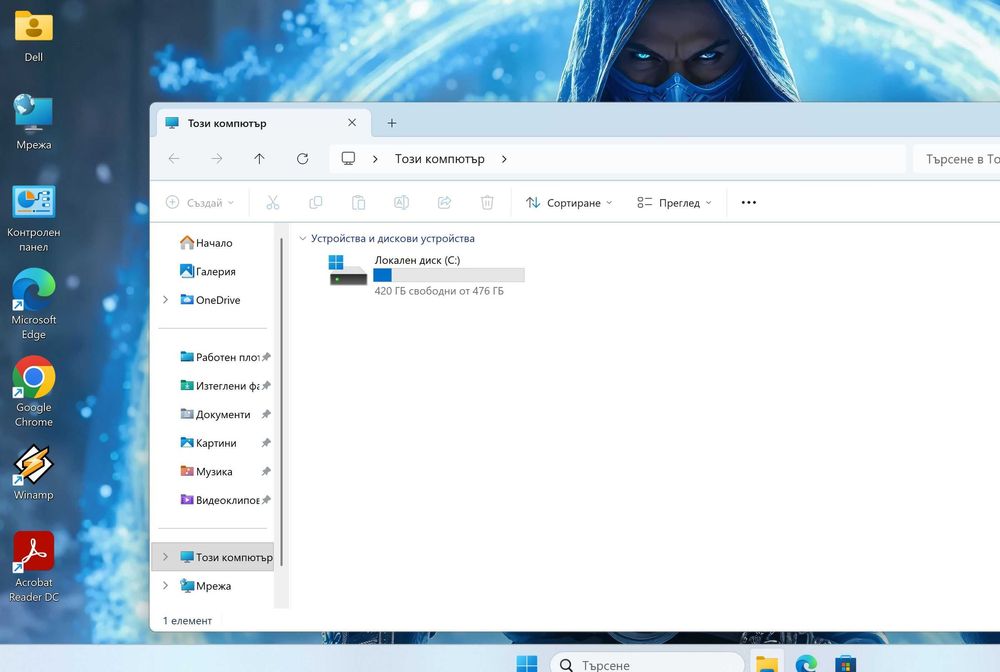Open Google Chrome desktop shortcut
1000x672 pixels.
click(34, 391)
